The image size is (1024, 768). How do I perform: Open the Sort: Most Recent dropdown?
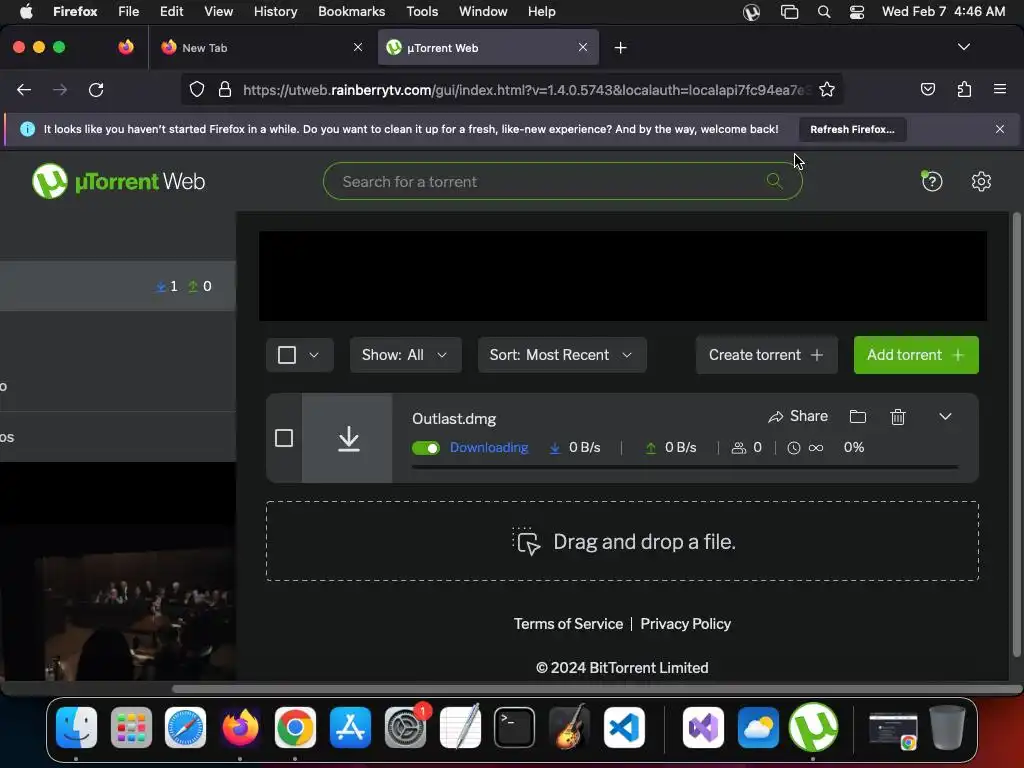[x=562, y=355]
